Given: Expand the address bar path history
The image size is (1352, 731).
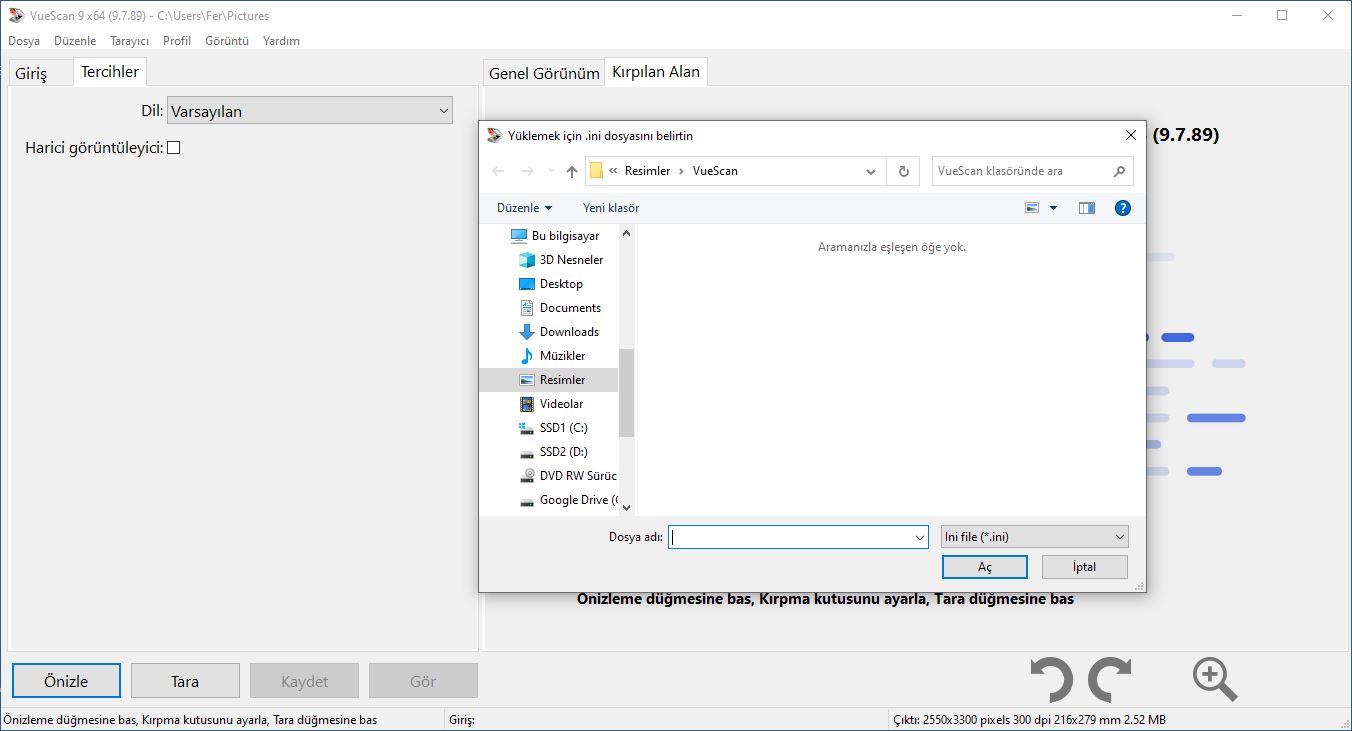Looking at the screenshot, I should click(870, 171).
